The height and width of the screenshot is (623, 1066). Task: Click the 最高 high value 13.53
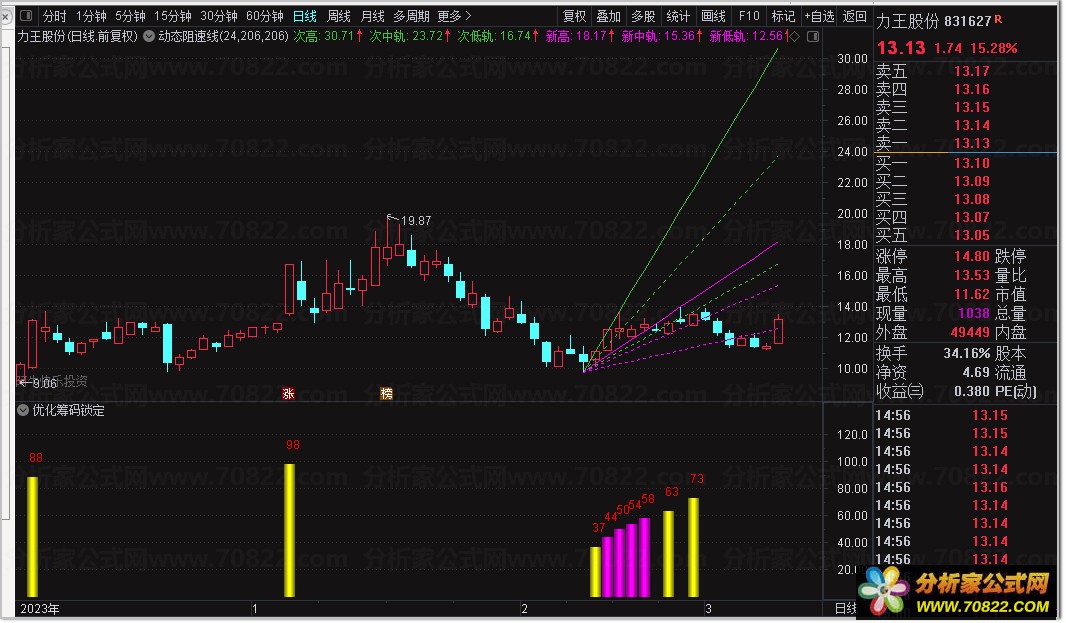tap(972, 275)
